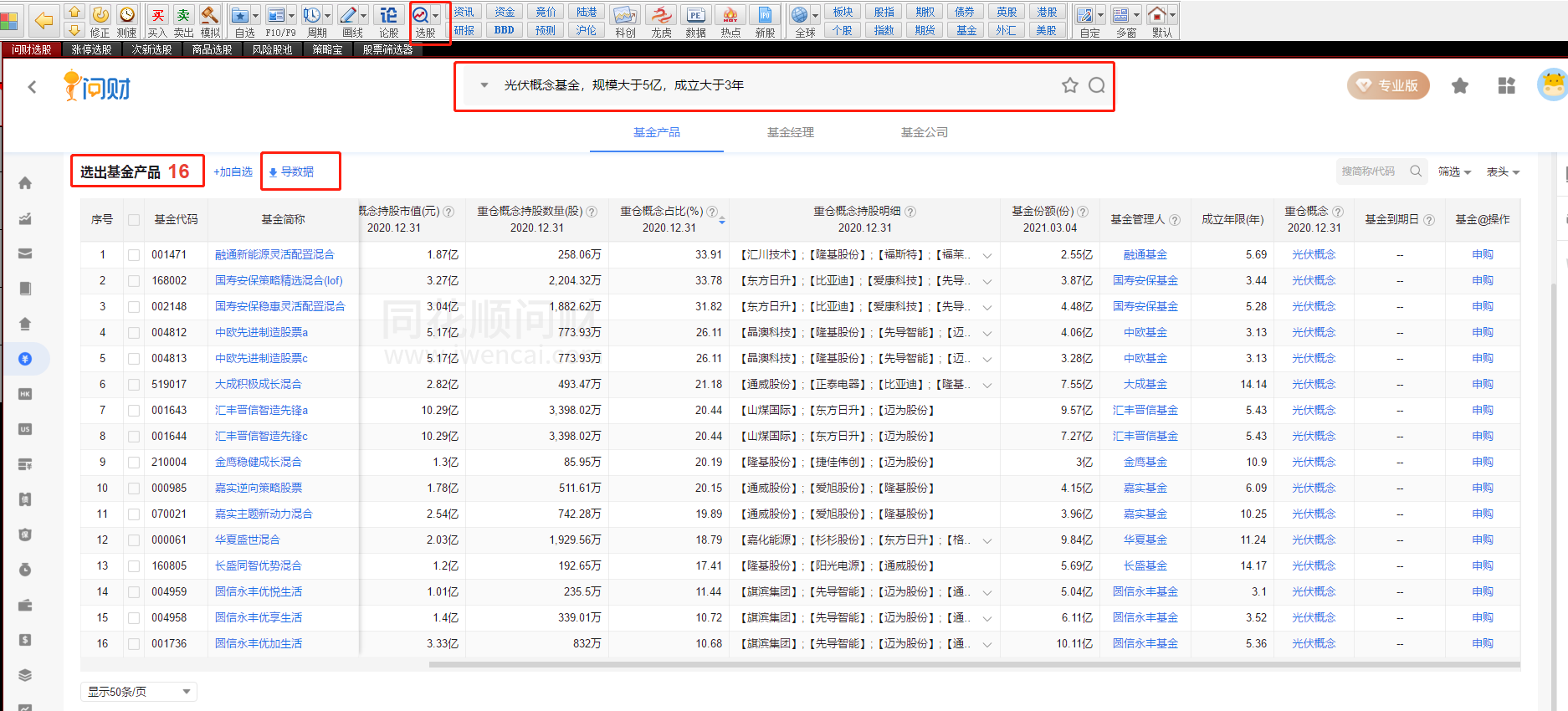Expand holdings detail for row 001471
Image resolution: width=1568 pixels, height=711 pixels.
pos(987,255)
